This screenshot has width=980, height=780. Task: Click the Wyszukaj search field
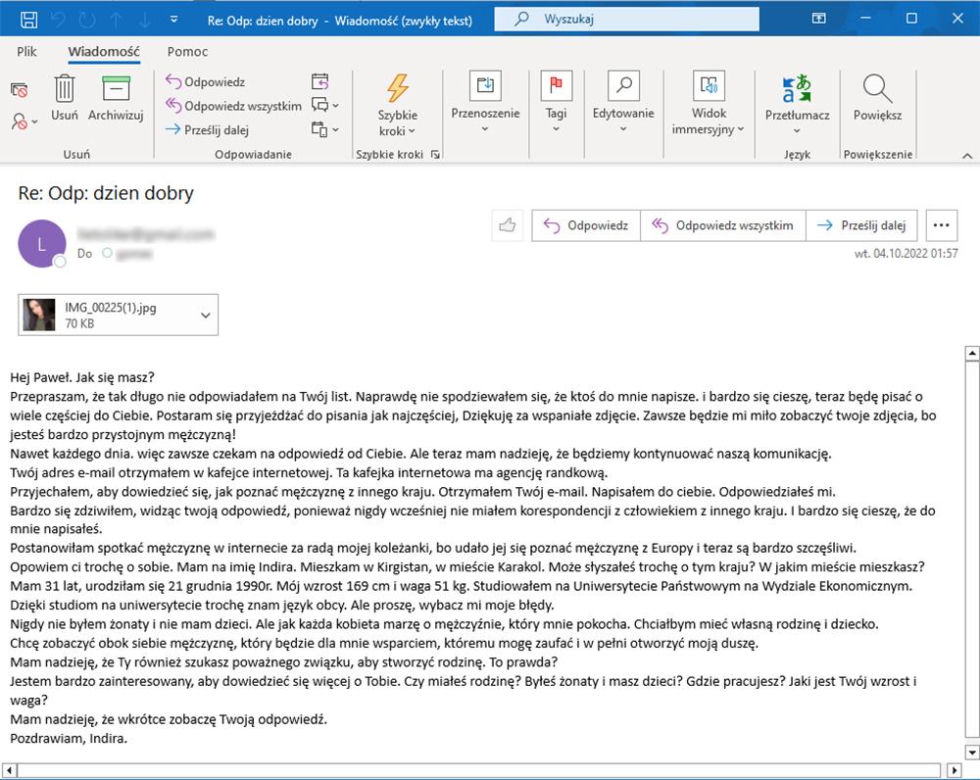626,19
